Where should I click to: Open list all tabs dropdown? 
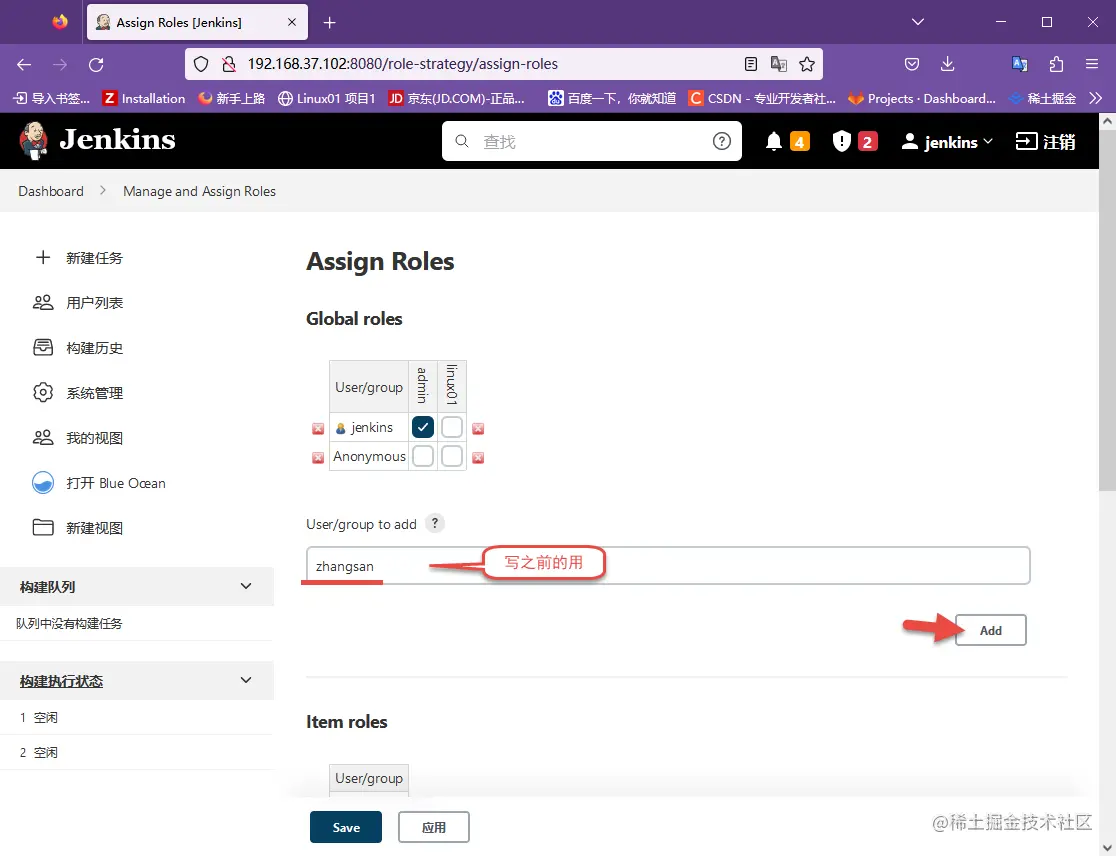(918, 22)
